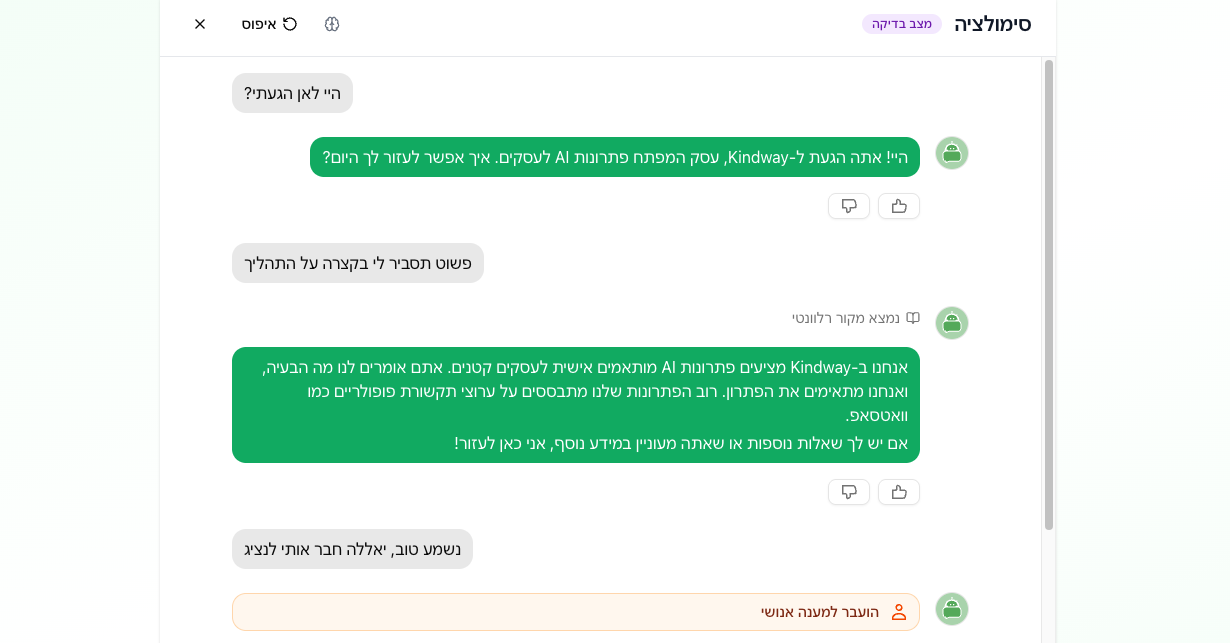Select the user message asking for a representative

click(x=352, y=549)
